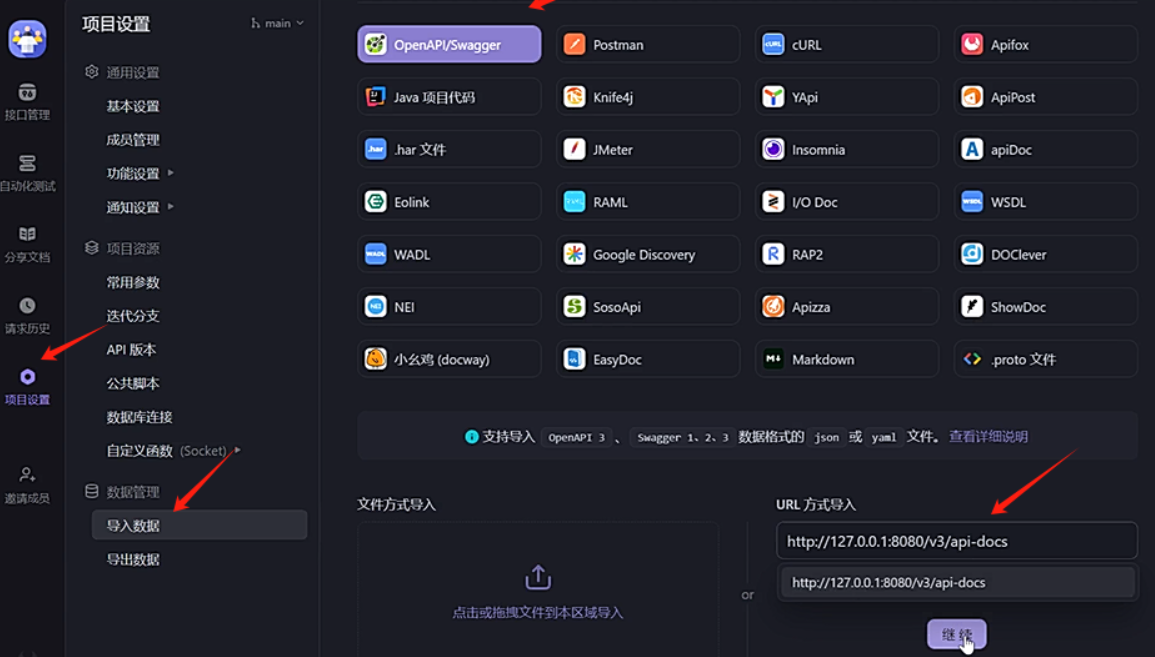
Task: Select WADL import format
Action: (x=449, y=254)
